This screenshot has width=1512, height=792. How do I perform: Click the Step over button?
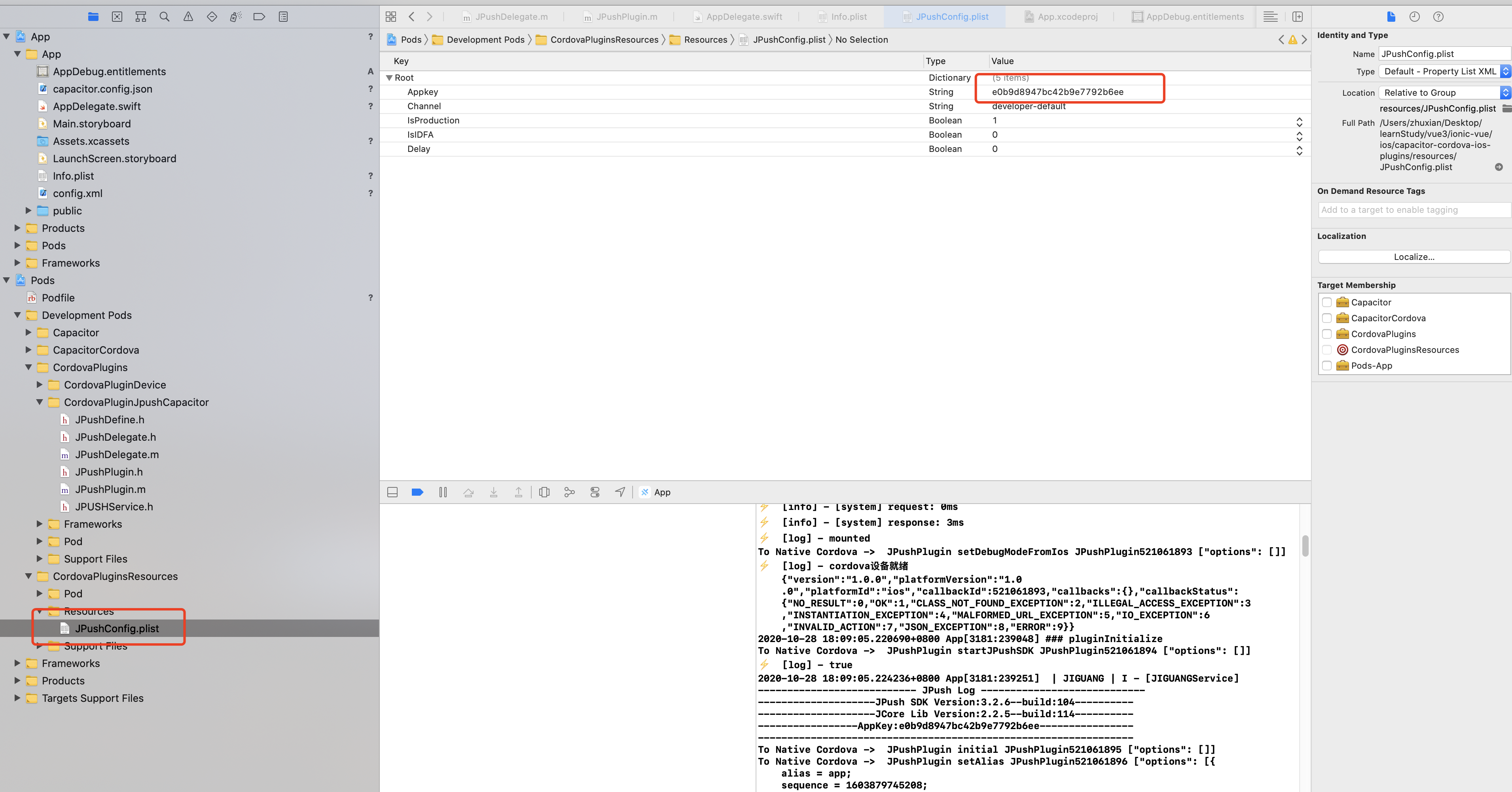(468, 492)
